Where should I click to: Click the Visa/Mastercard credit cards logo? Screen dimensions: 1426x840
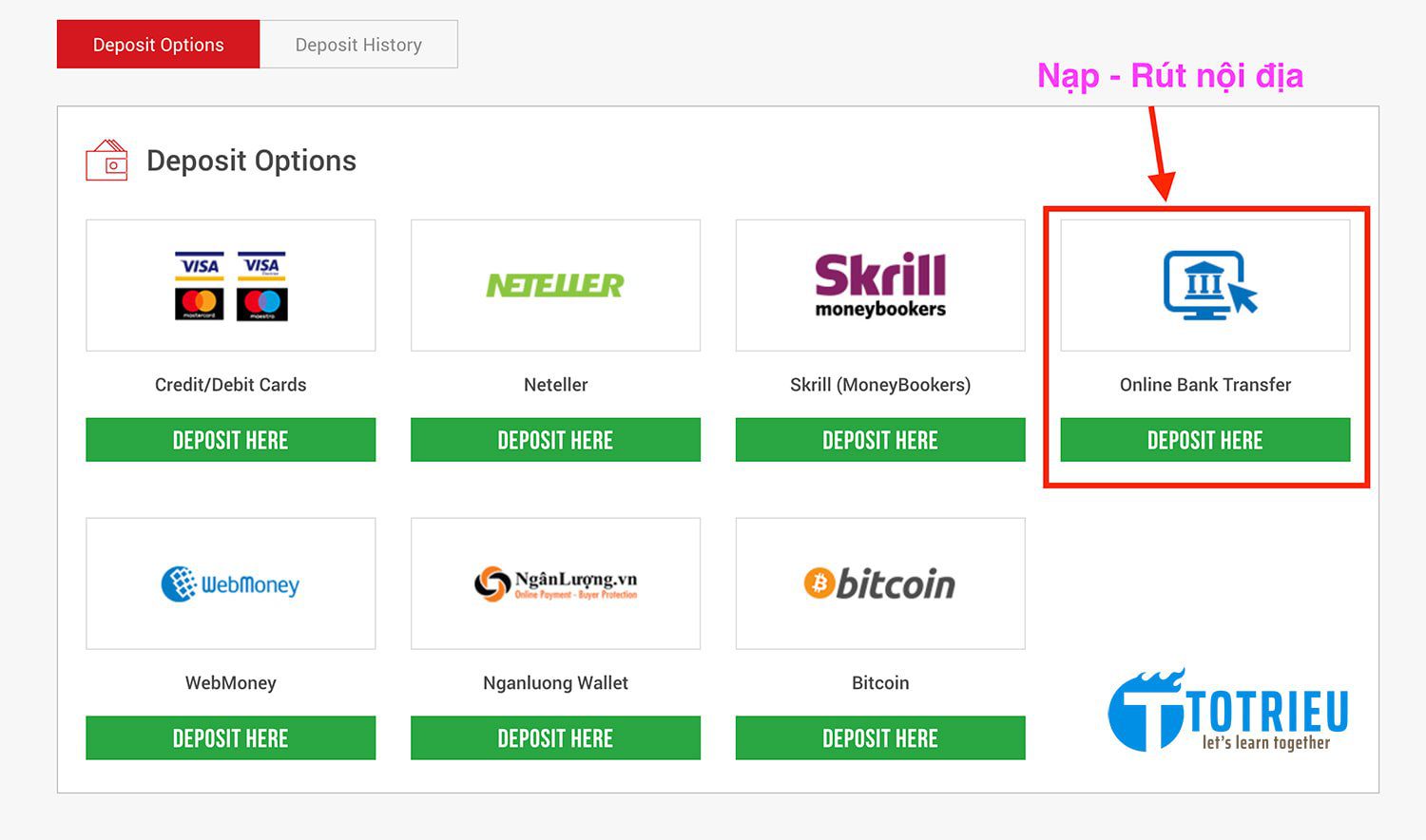[x=231, y=285]
